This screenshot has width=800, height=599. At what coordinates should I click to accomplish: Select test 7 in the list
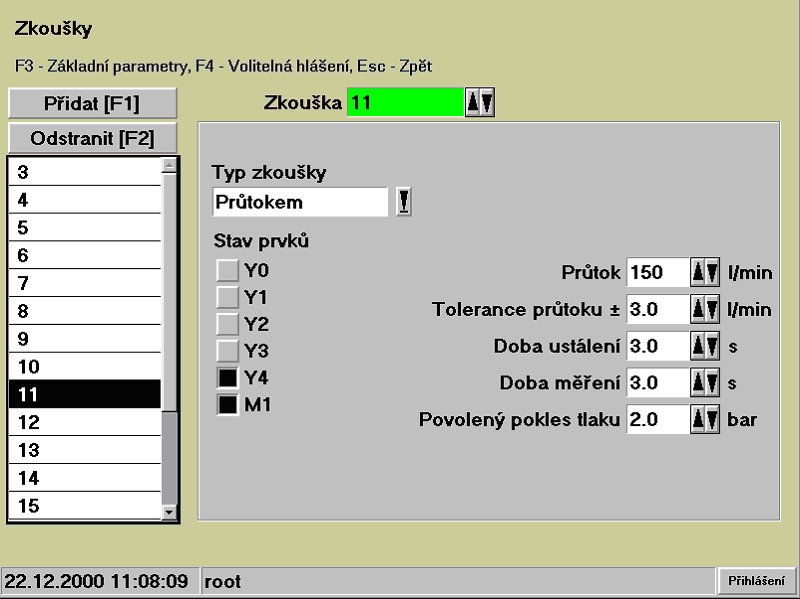84,283
